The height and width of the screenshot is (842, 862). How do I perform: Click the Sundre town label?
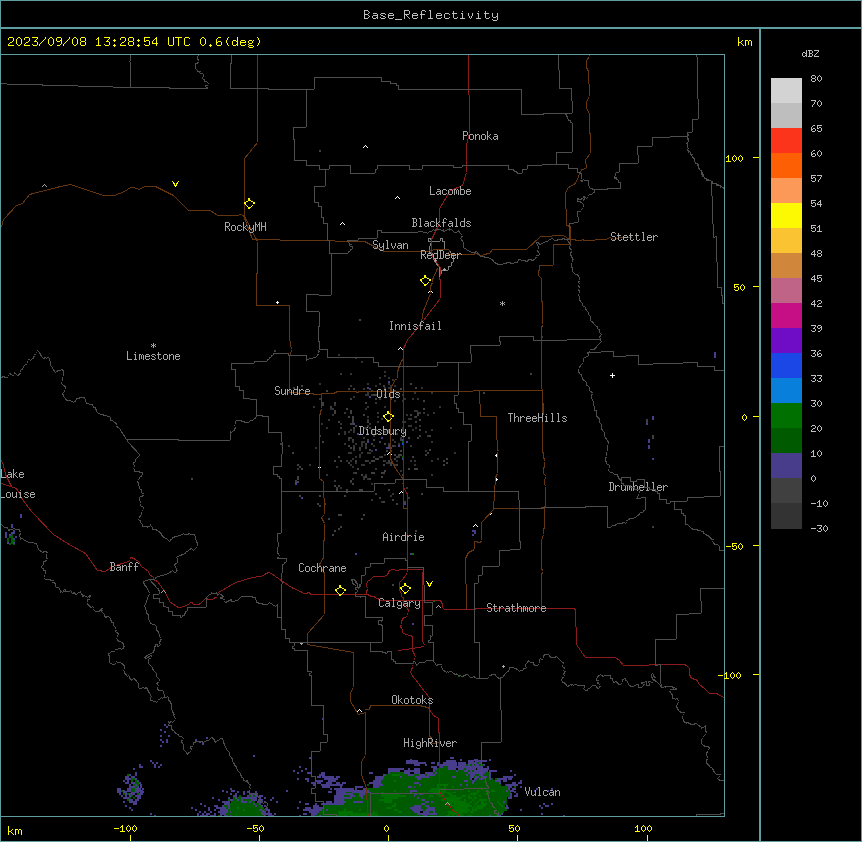[292, 391]
